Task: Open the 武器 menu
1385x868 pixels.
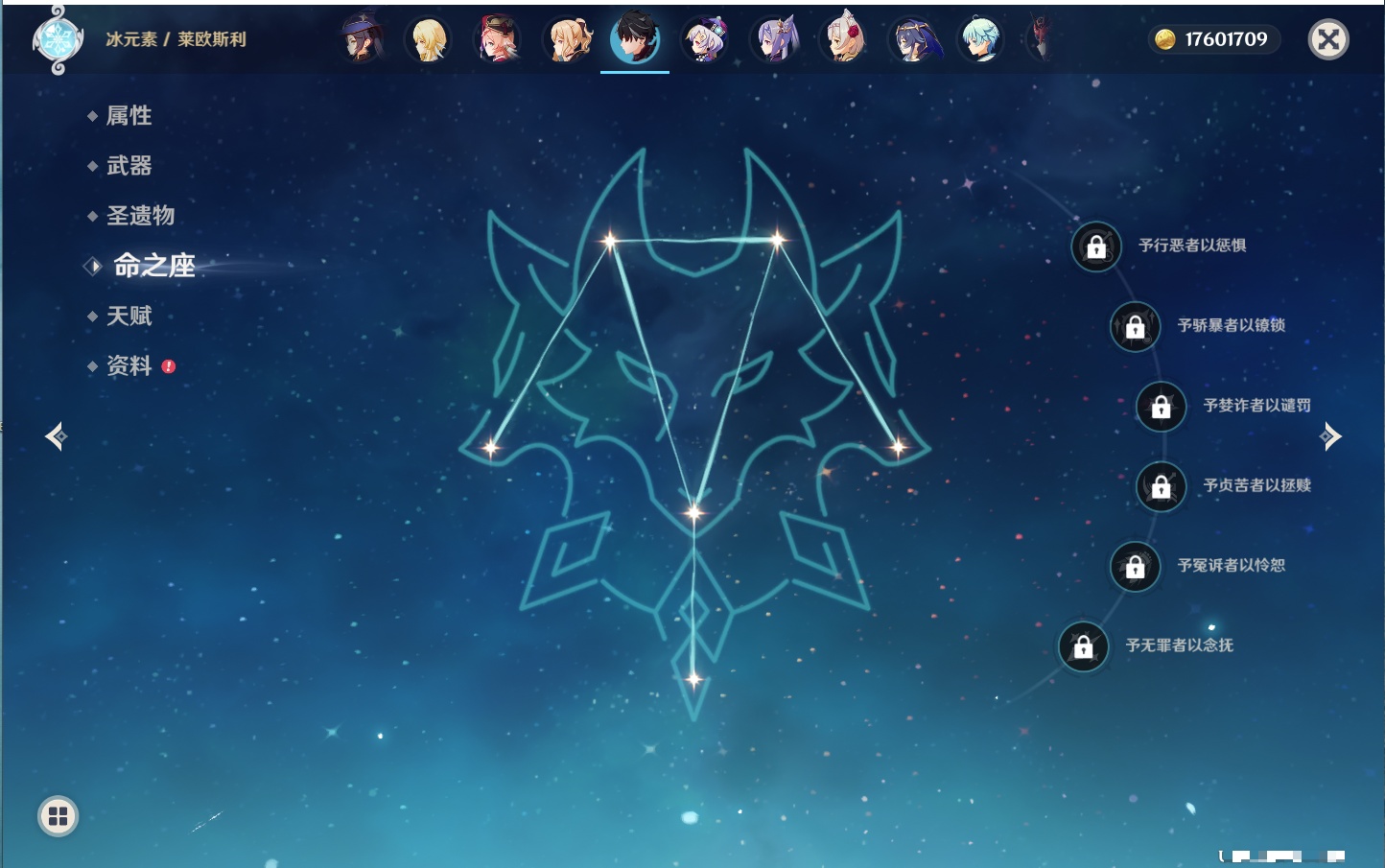Action: tap(129, 166)
